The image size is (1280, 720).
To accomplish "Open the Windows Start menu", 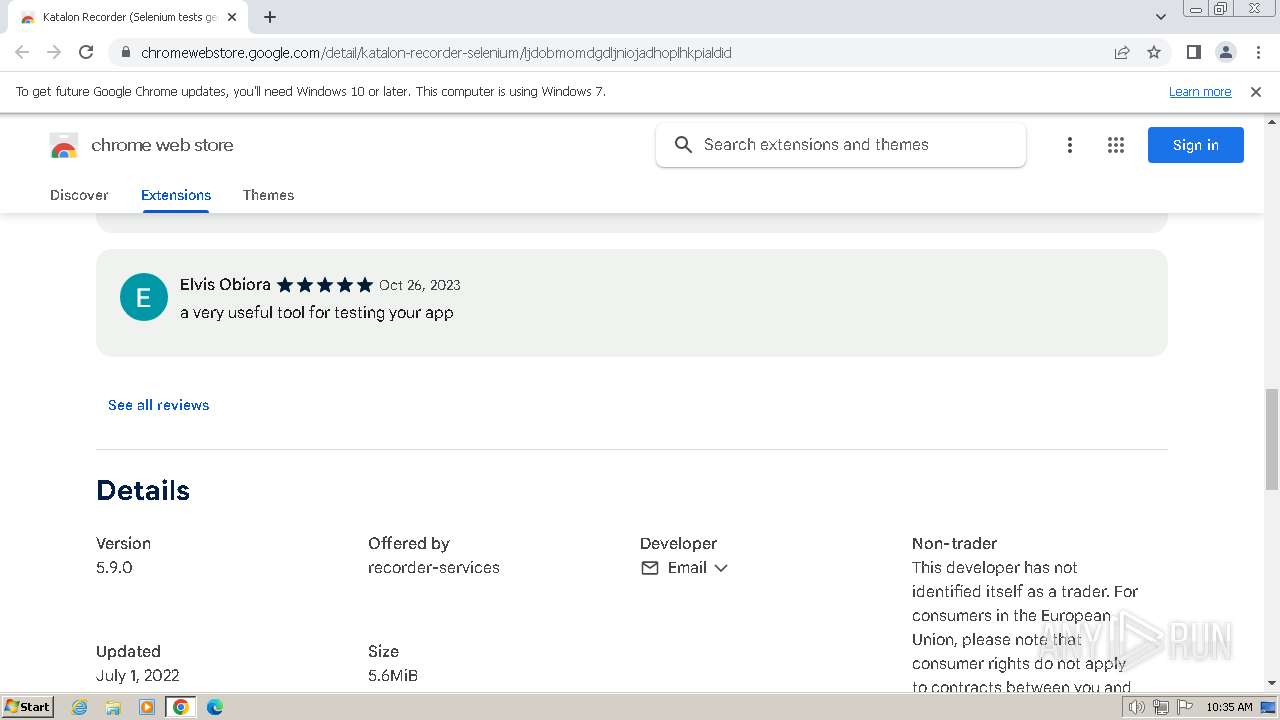I will [x=27, y=706].
